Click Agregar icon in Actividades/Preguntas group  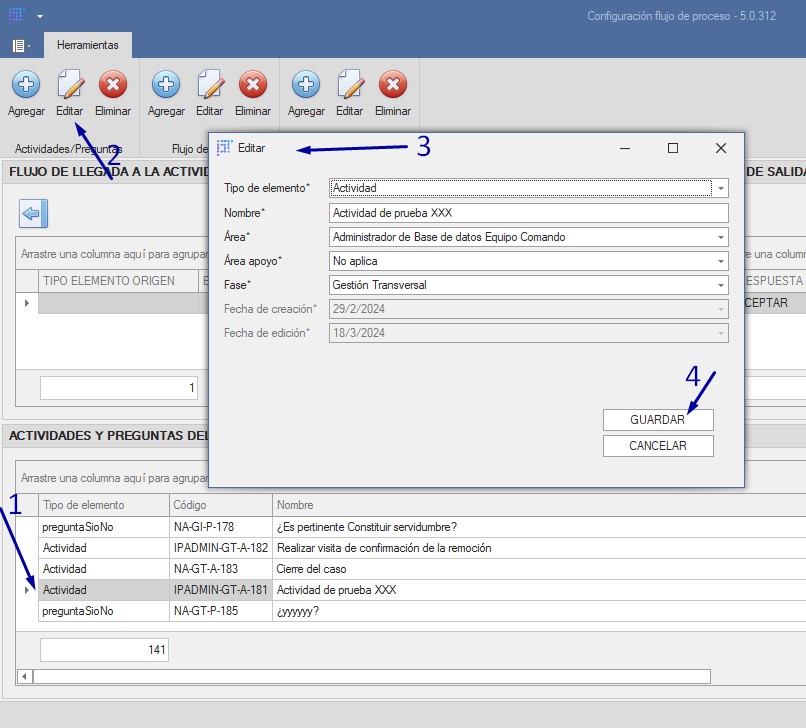pyautogui.click(x=26, y=84)
